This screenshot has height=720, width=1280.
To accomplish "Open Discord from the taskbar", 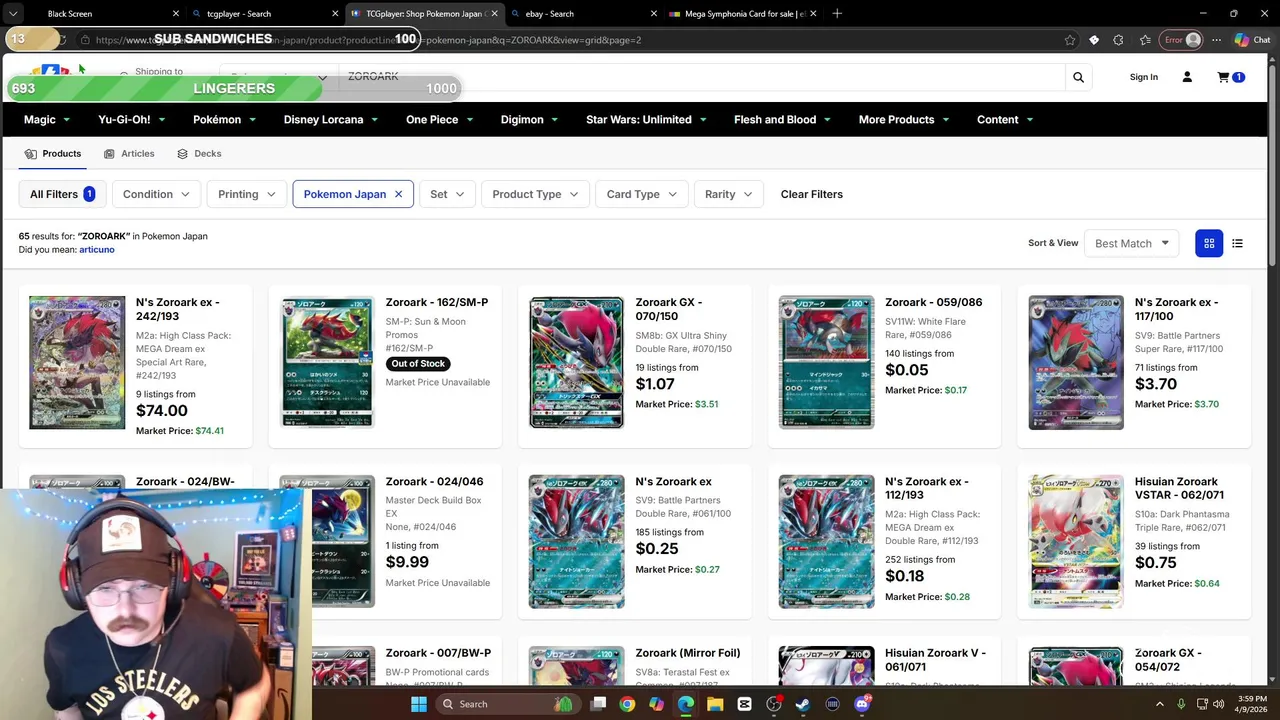I will [x=862, y=704].
